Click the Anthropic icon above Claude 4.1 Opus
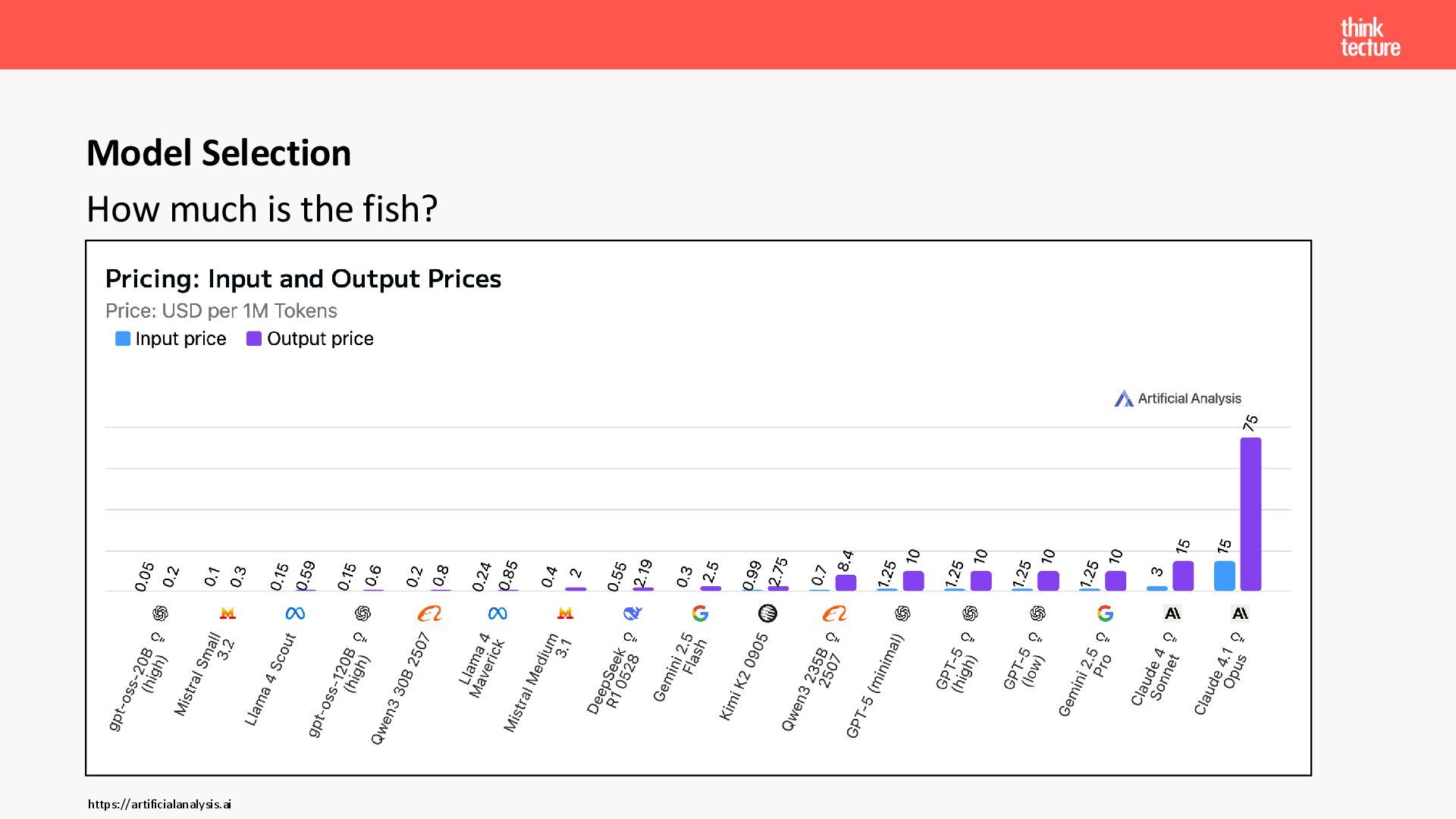 tap(1240, 613)
